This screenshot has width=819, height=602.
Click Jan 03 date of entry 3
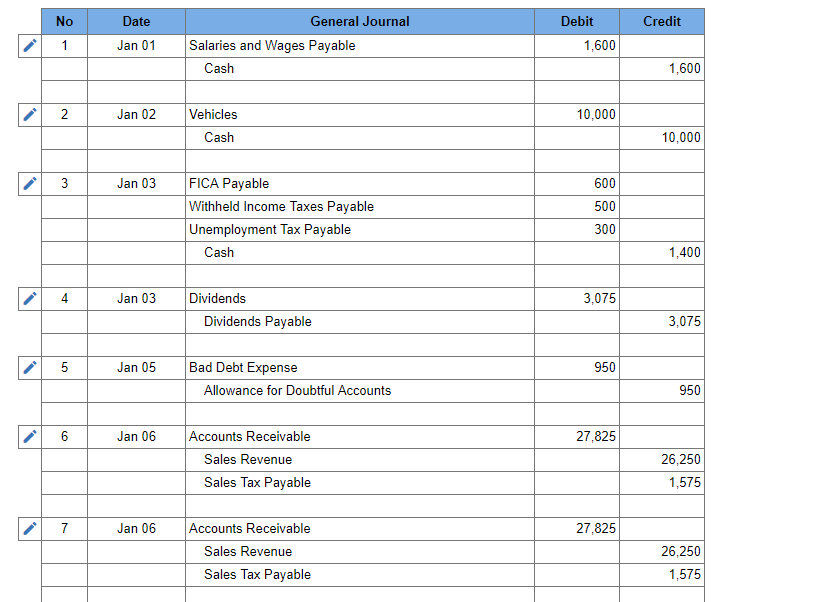tap(136, 184)
